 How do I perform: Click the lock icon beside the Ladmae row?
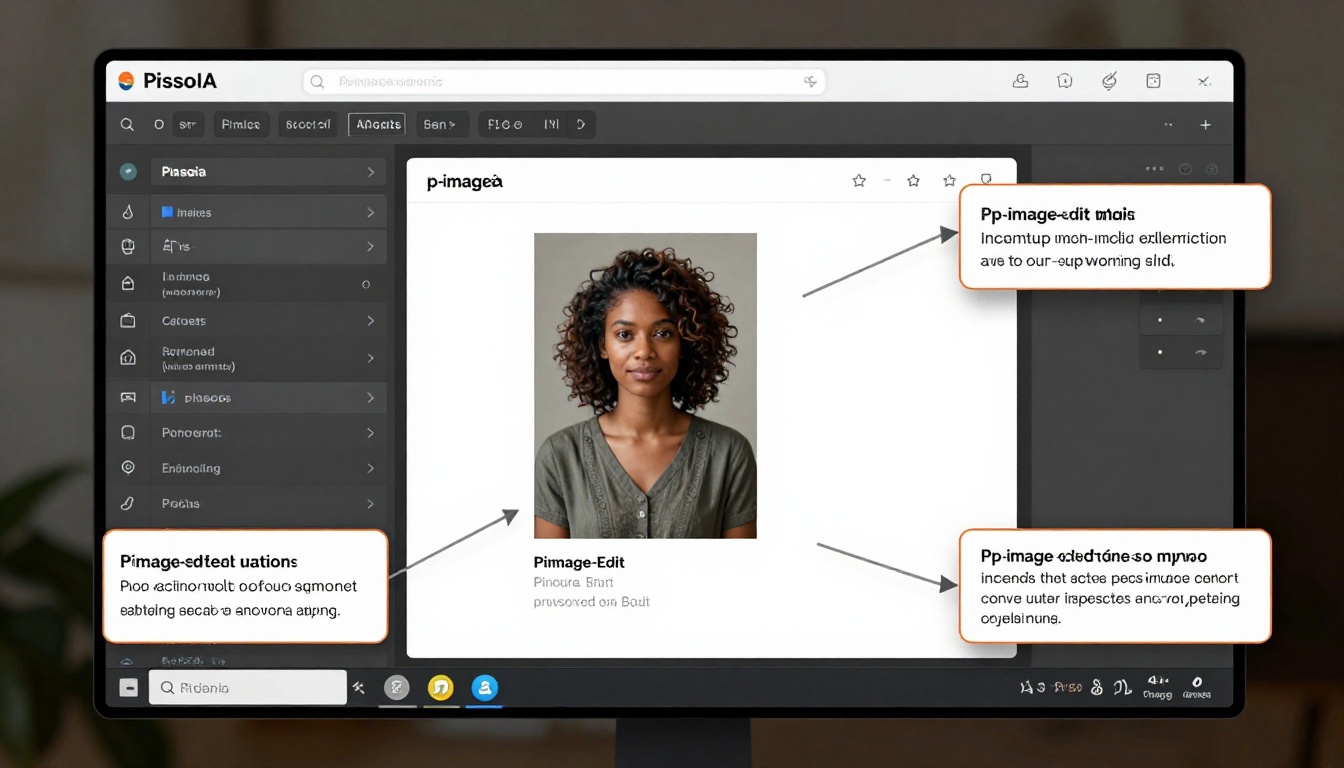click(127, 284)
